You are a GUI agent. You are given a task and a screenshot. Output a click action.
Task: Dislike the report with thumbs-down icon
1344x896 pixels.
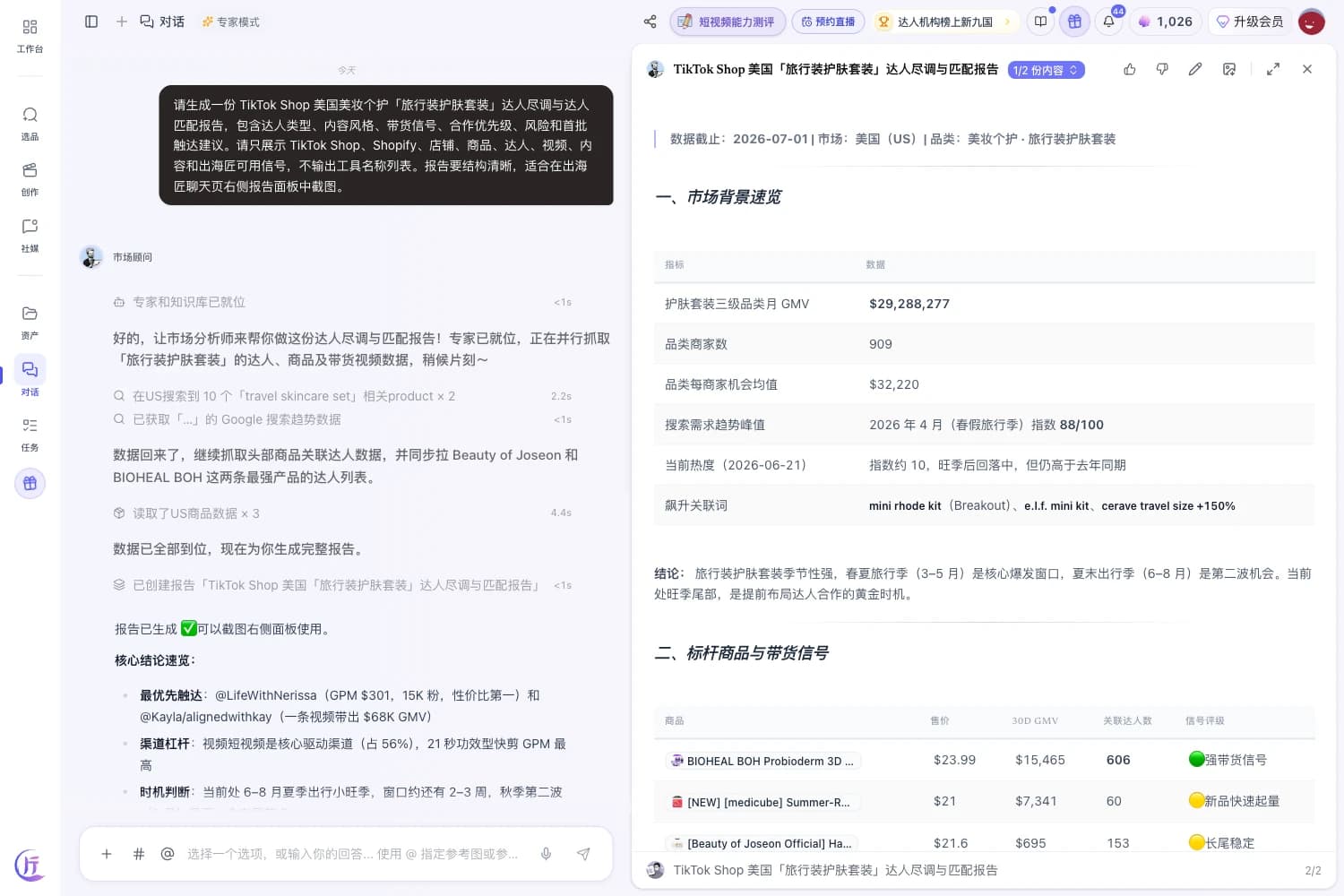1162,69
